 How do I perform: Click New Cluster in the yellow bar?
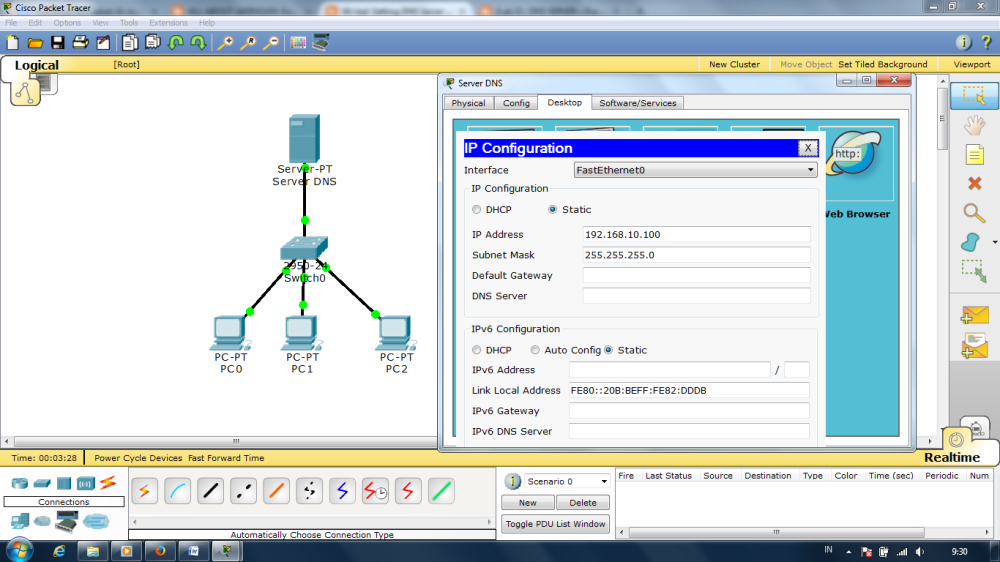point(734,64)
